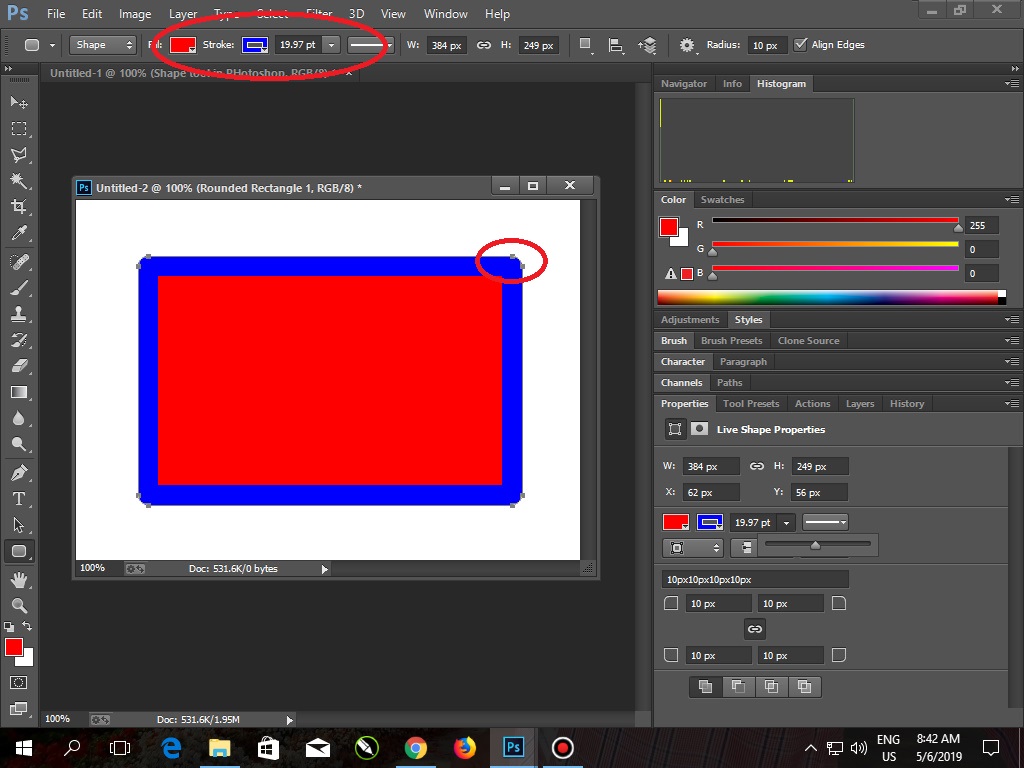Click the W width value in Properties panel

coord(712,465)
